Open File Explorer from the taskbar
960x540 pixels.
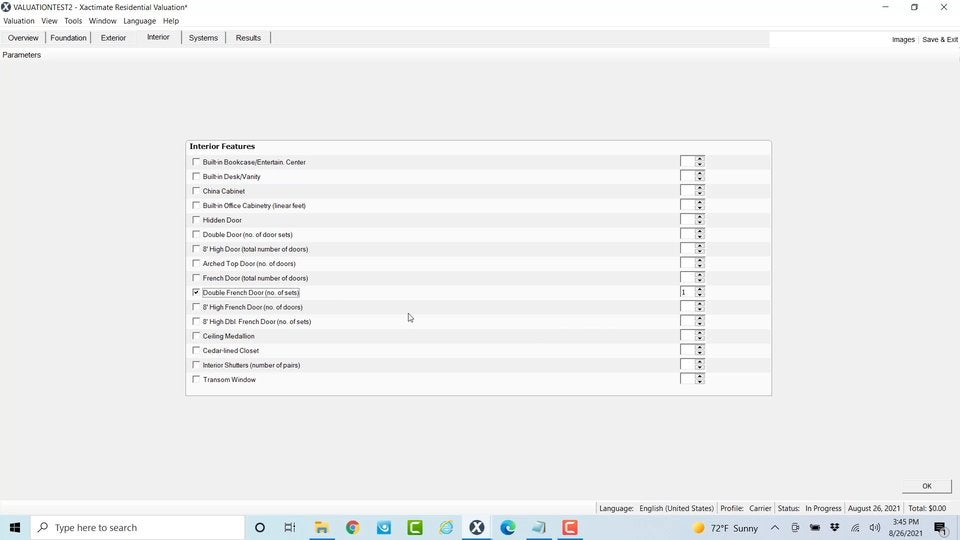[x=321, y=527]
